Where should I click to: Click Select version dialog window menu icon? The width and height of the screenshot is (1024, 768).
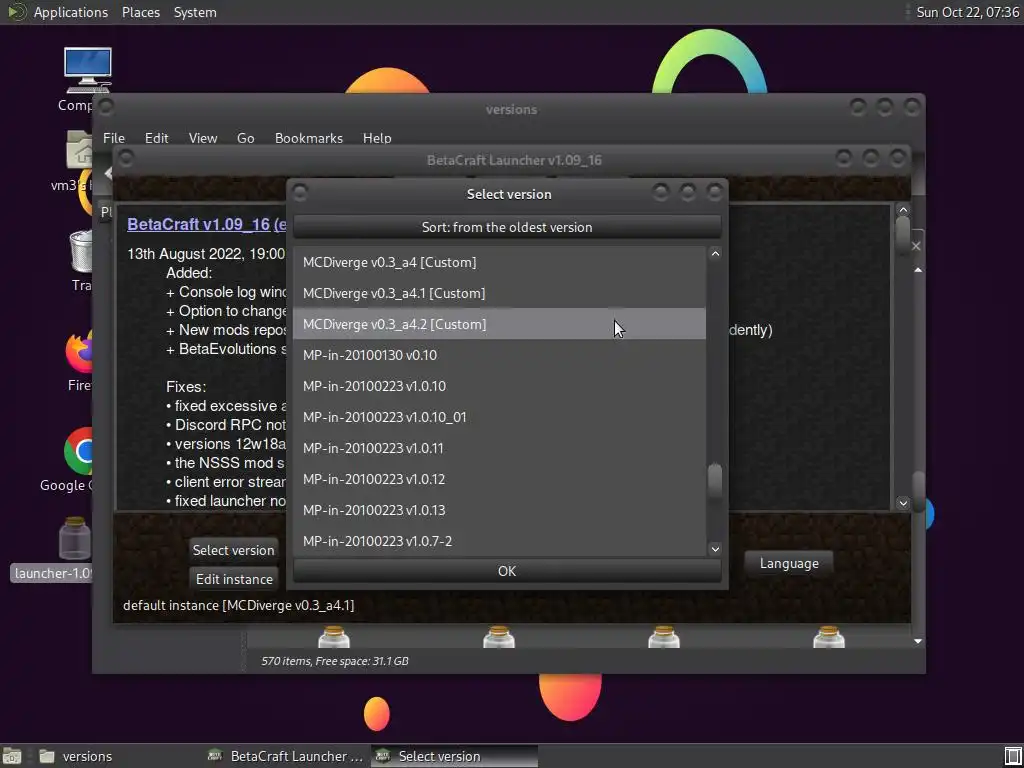click(300, 193)
